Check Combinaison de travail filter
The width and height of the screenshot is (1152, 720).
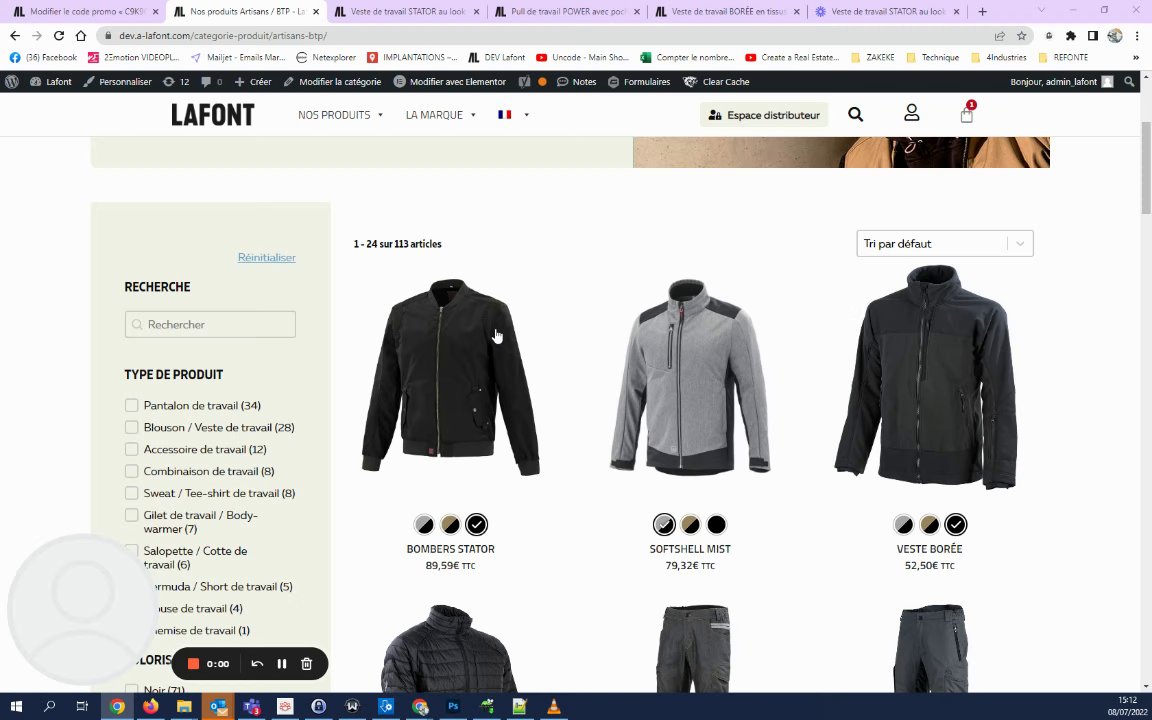tap(131, 471)
